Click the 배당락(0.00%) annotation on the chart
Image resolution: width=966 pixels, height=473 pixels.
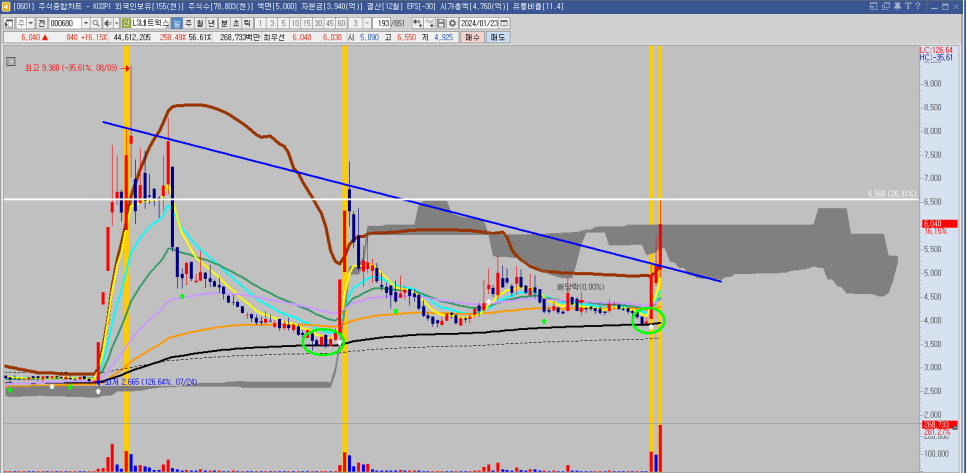580,287
